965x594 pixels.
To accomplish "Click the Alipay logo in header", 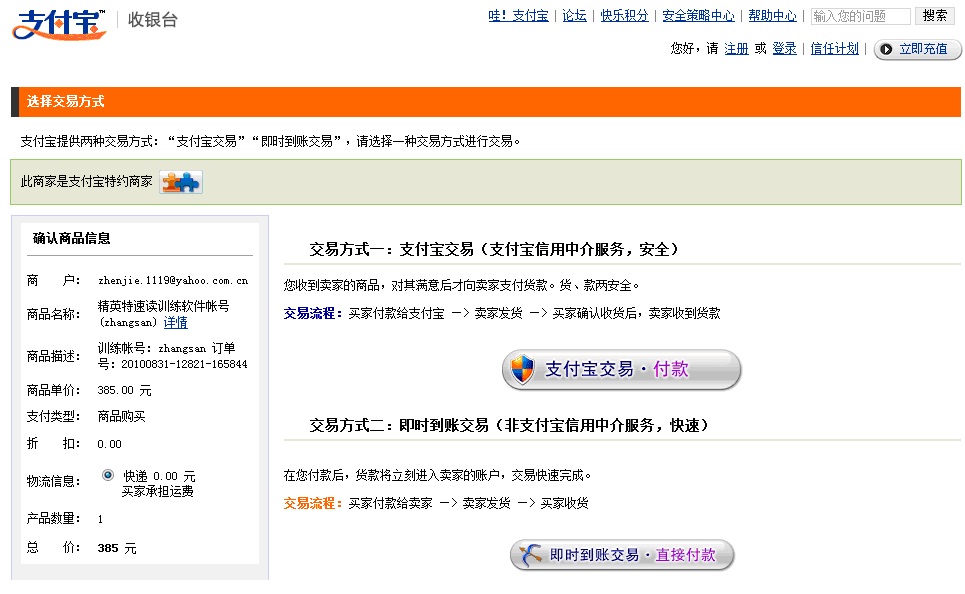I will click(59, 22).
